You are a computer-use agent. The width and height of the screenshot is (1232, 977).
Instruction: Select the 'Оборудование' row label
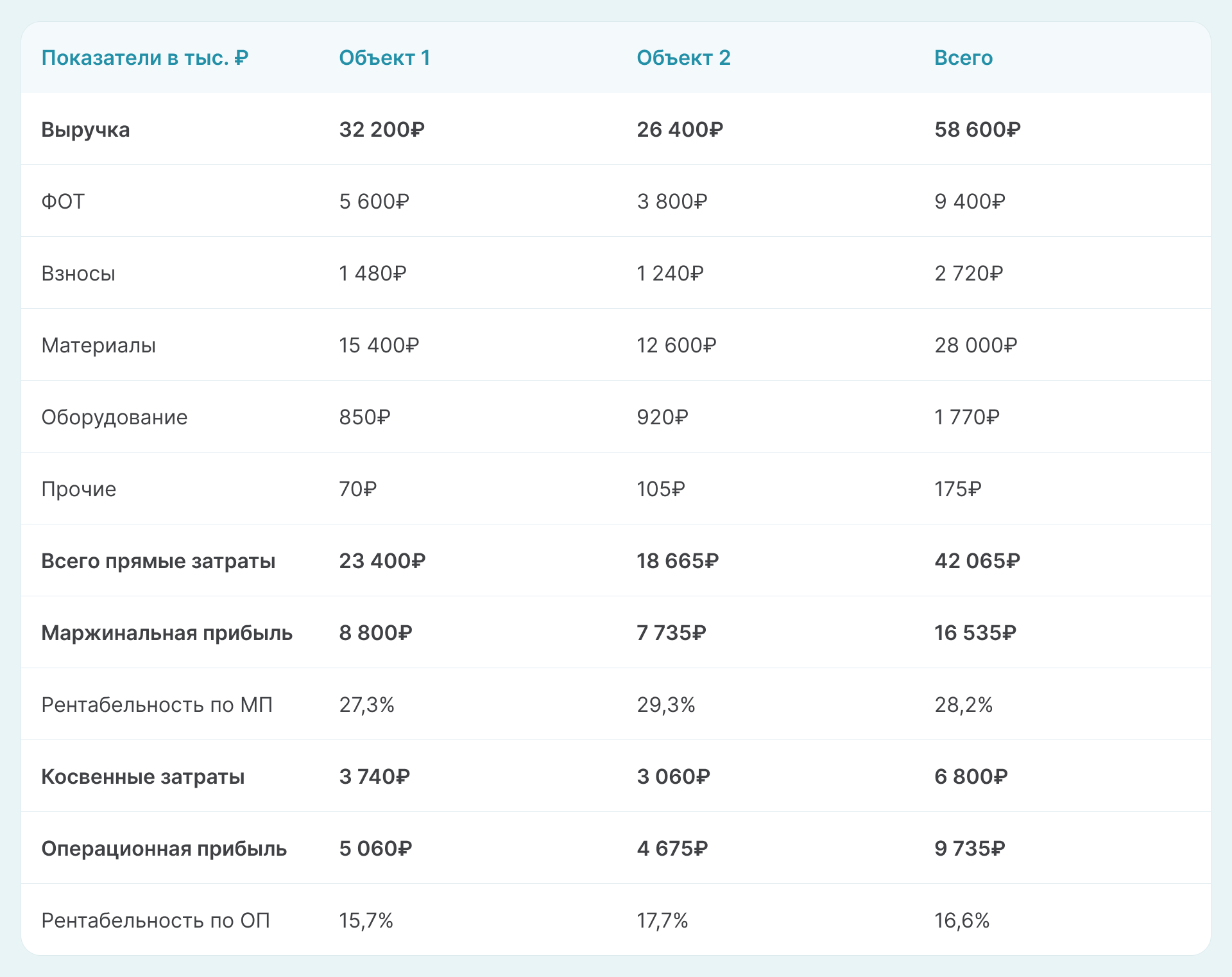pyautogui.click(x=114, y=417)
